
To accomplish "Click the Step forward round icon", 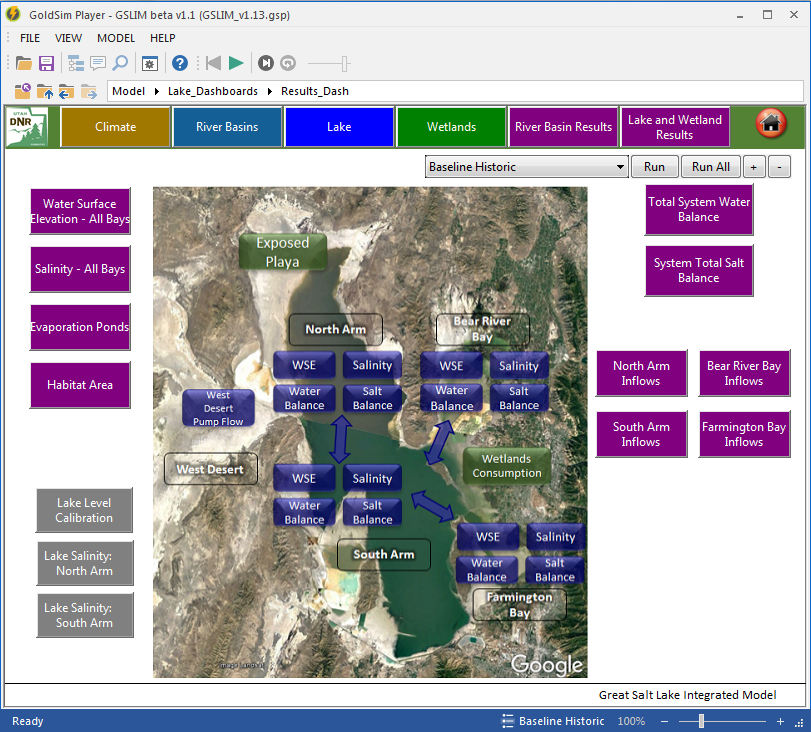I will point(266,64).
